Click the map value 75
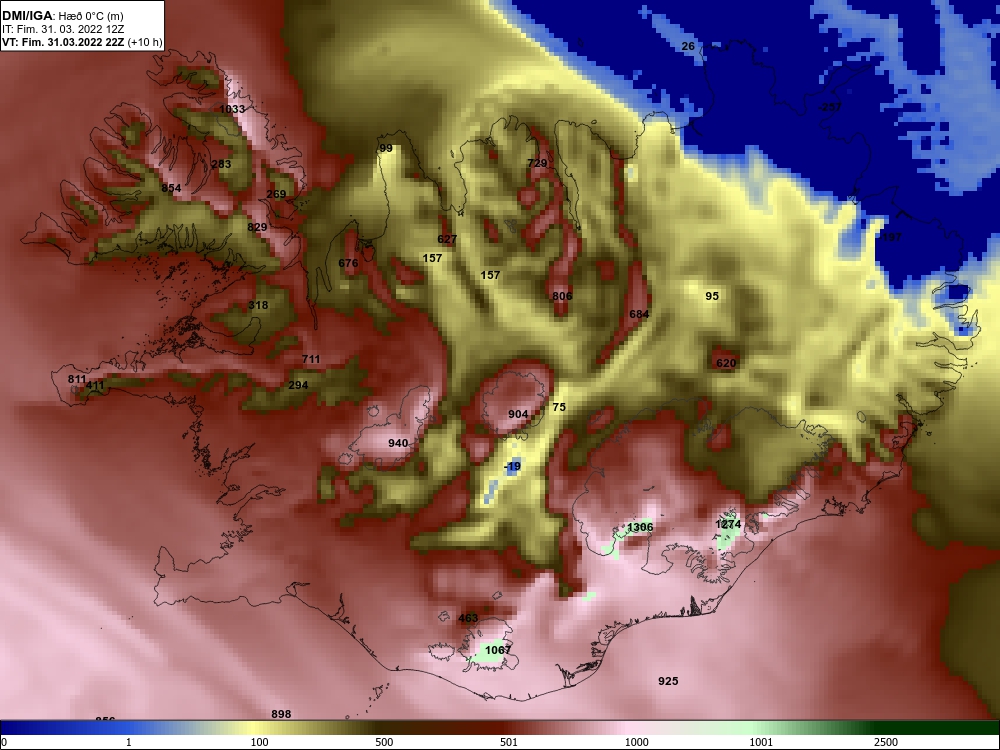 [559, 408]
